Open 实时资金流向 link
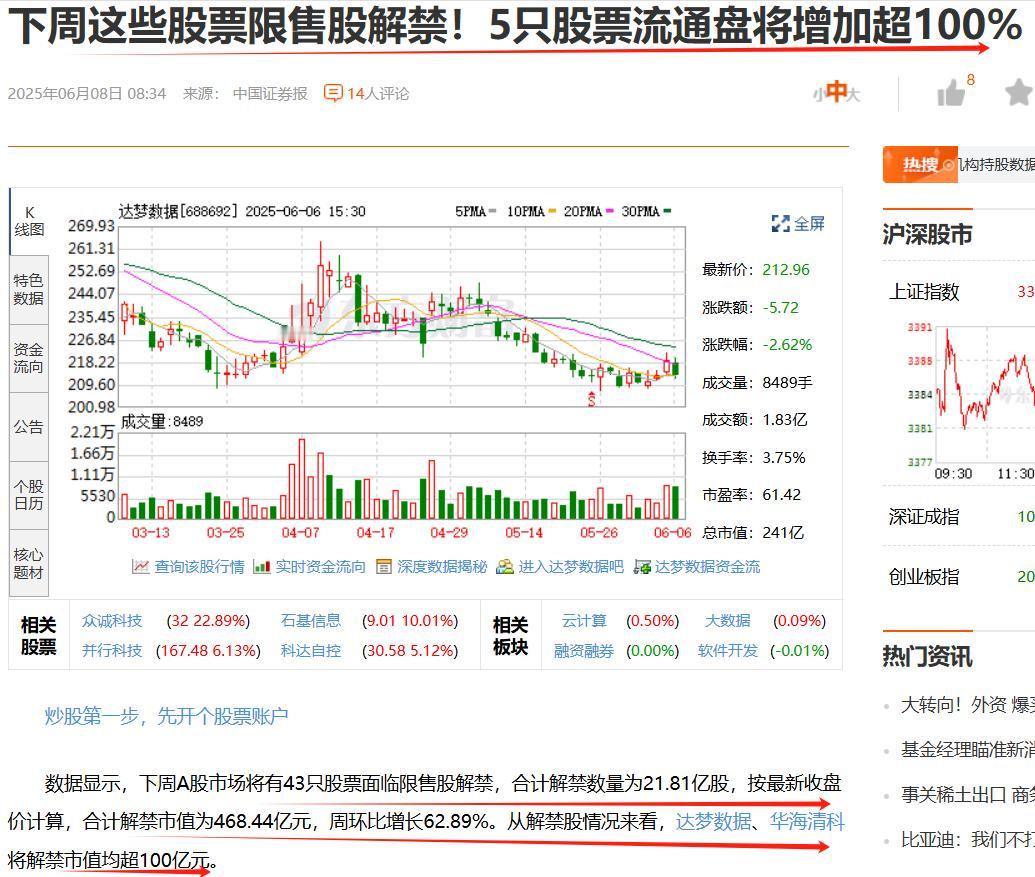The image size is (1035, 877). [320, 567]
